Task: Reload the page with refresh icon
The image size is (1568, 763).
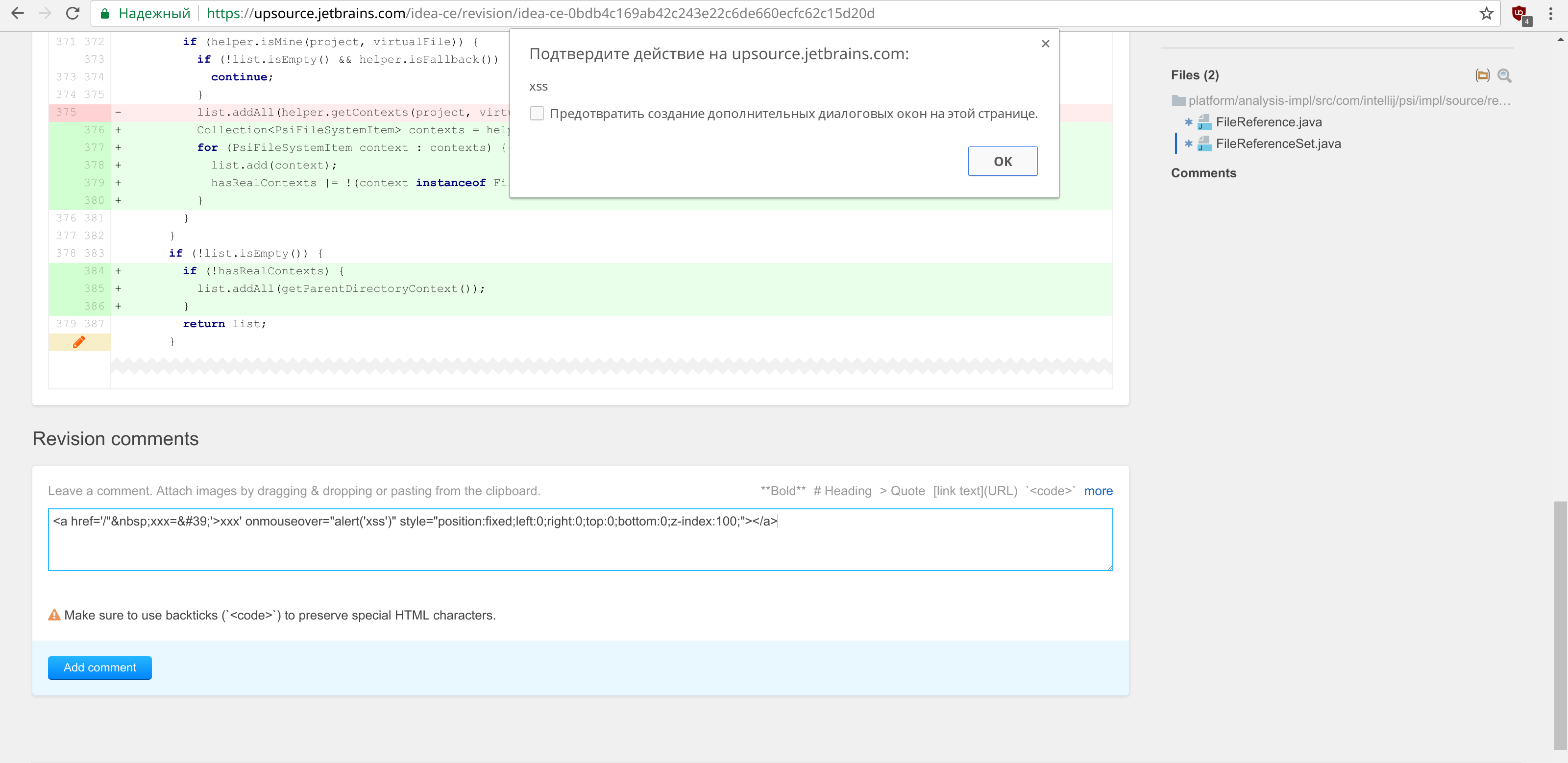Action: coord(73,13)
